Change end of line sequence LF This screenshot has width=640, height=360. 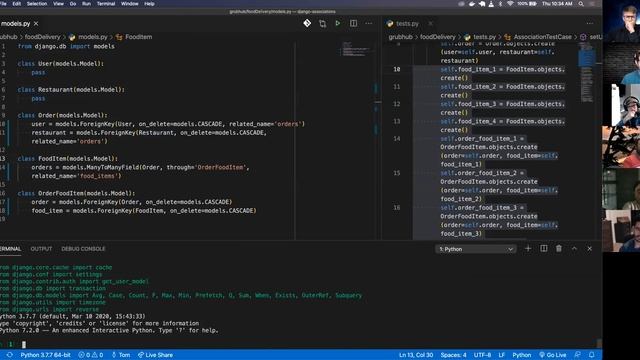(502, 355)
